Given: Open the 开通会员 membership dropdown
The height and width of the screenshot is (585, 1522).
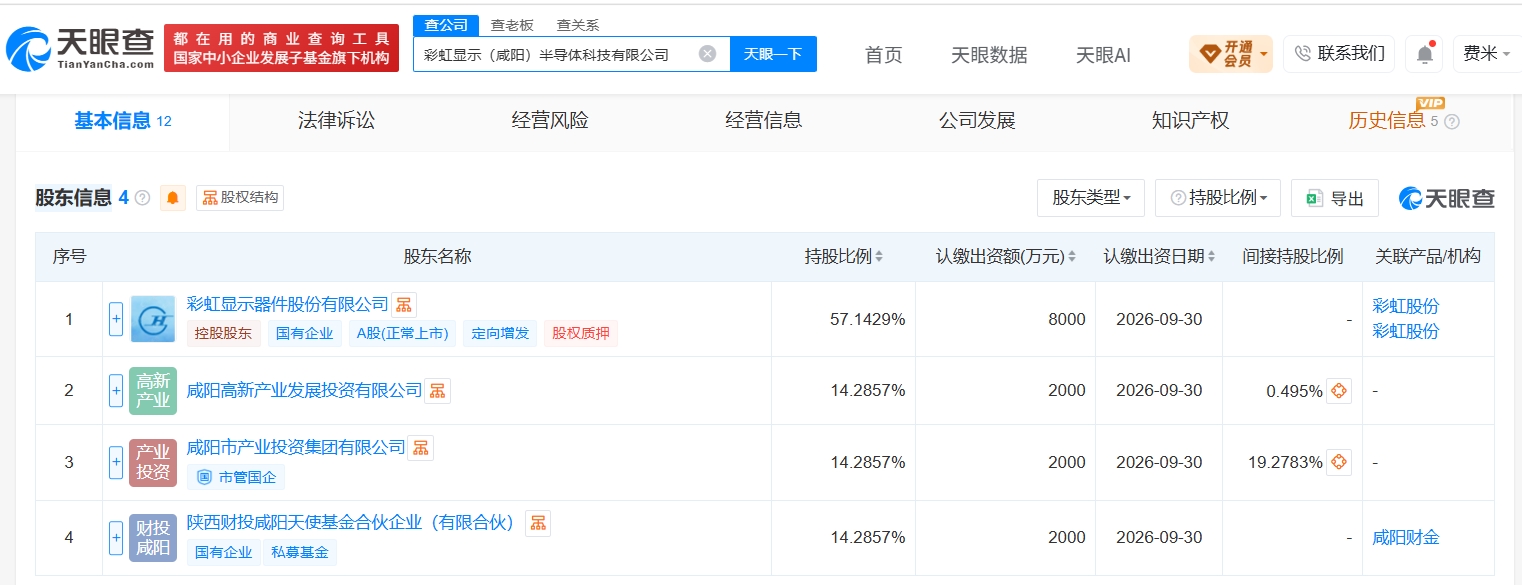Looking at the screenshot, I should 1230,54.
